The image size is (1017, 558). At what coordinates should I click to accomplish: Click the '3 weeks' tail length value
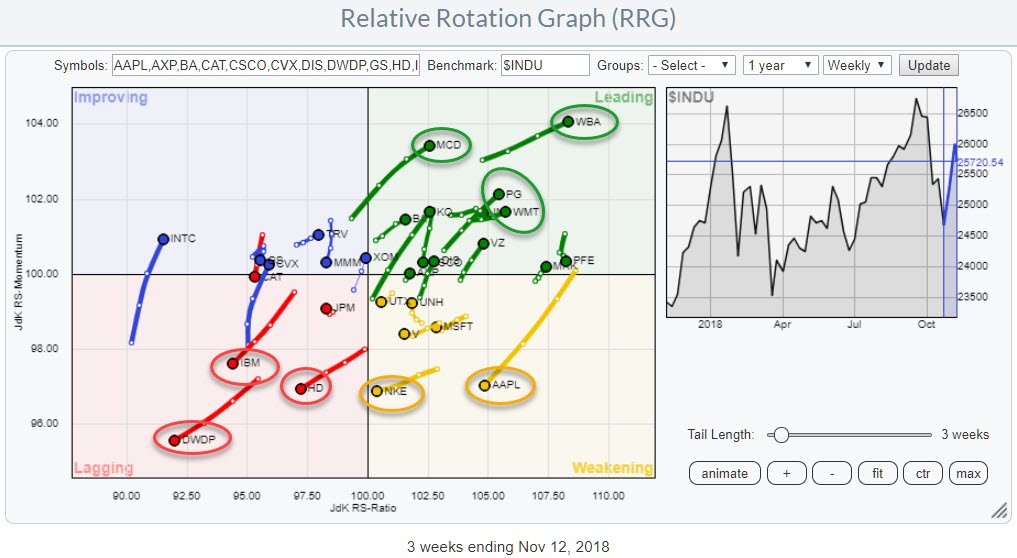(965, 435)
